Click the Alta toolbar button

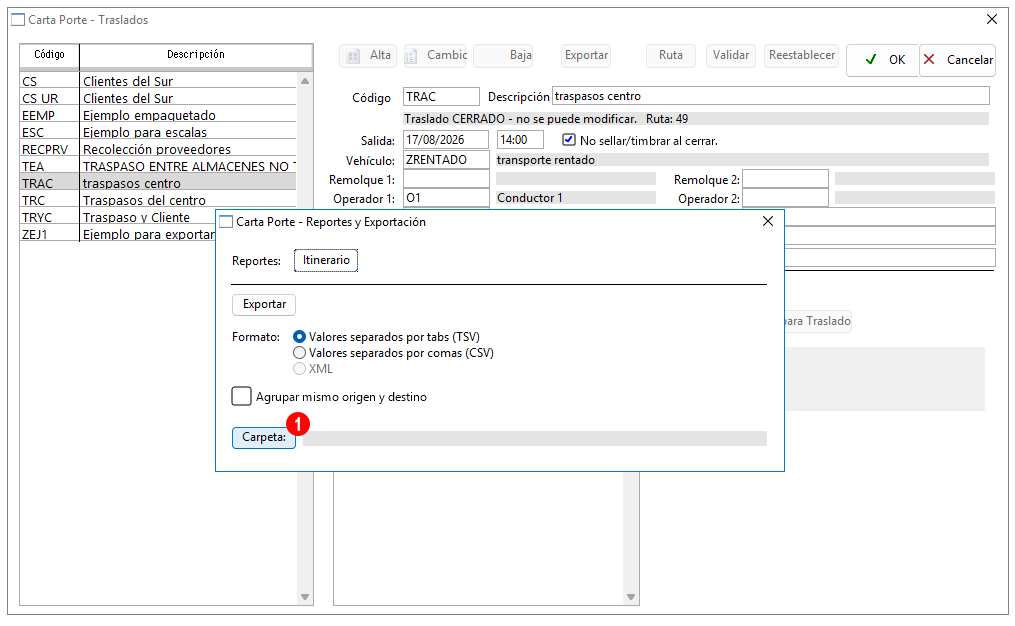click(x=367, y=56)
